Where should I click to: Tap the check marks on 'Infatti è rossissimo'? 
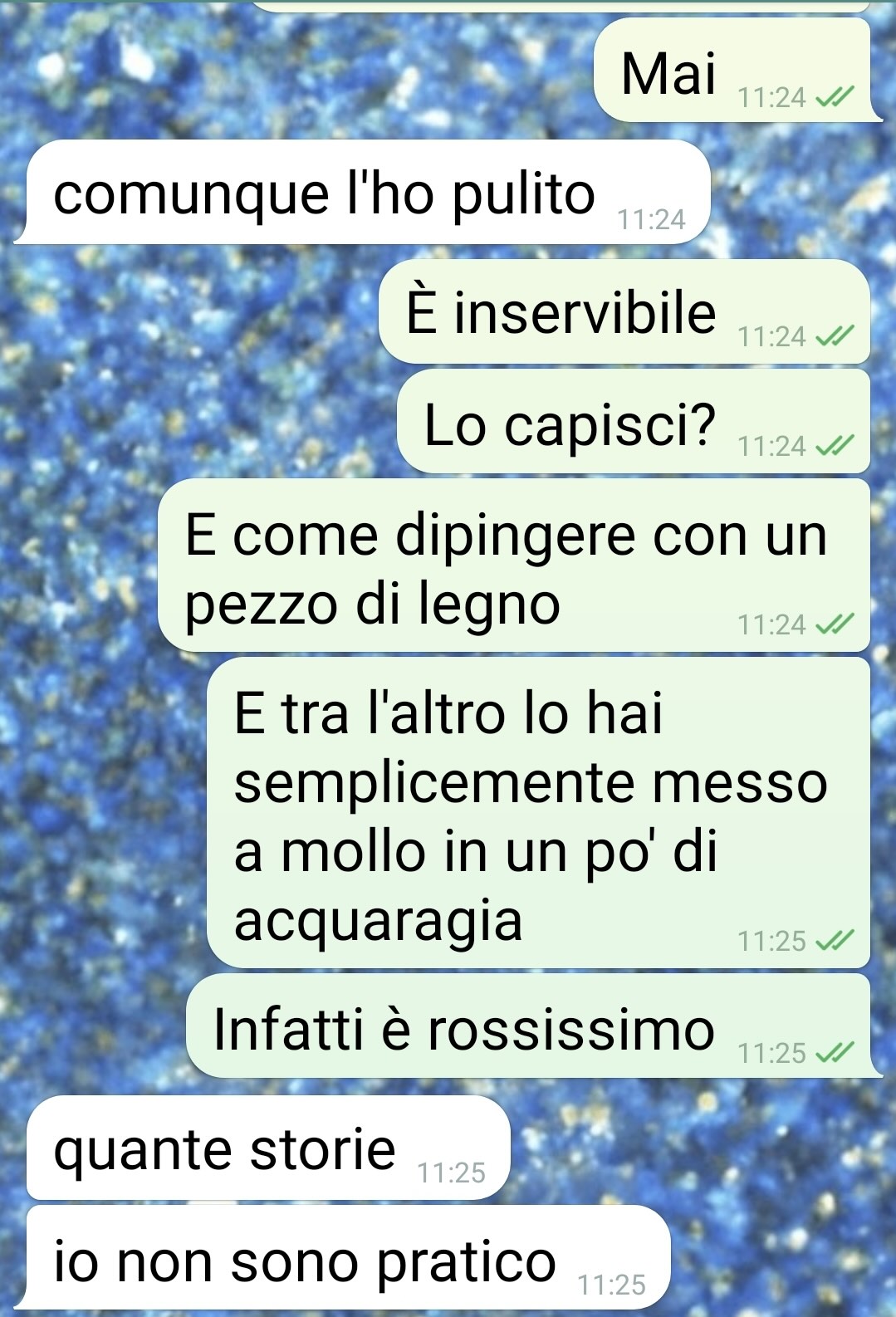click(835, 1053)
